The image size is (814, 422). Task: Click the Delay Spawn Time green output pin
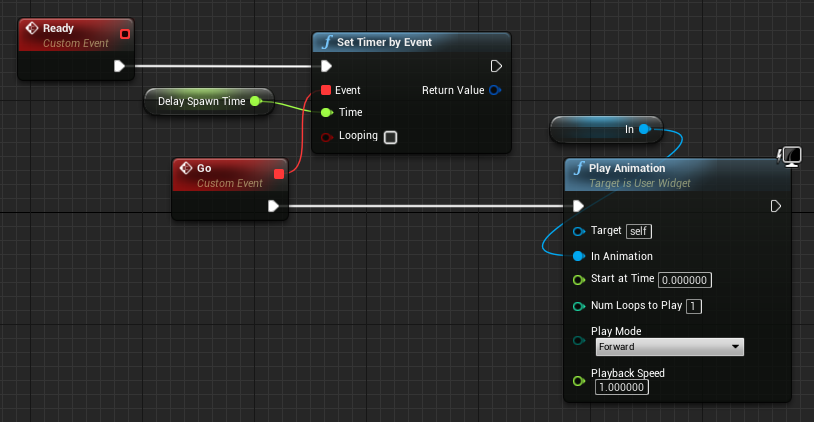(x=255, y=101)
